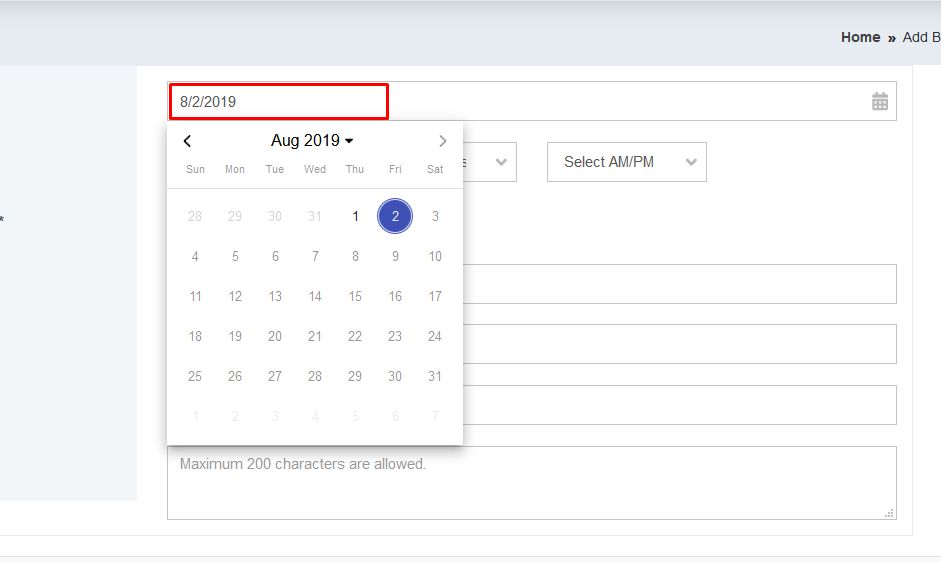The image size is (941, 562).
Task: Click August 30 in the calendar
Action: 395,376
